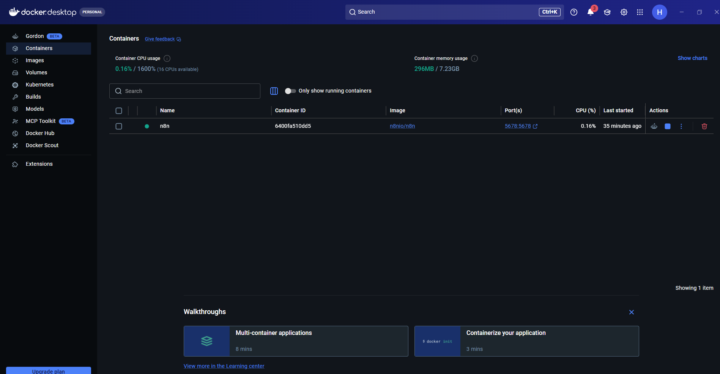Check the n8n container checkbox
The image size is (720, 374).
pos(118,126)
